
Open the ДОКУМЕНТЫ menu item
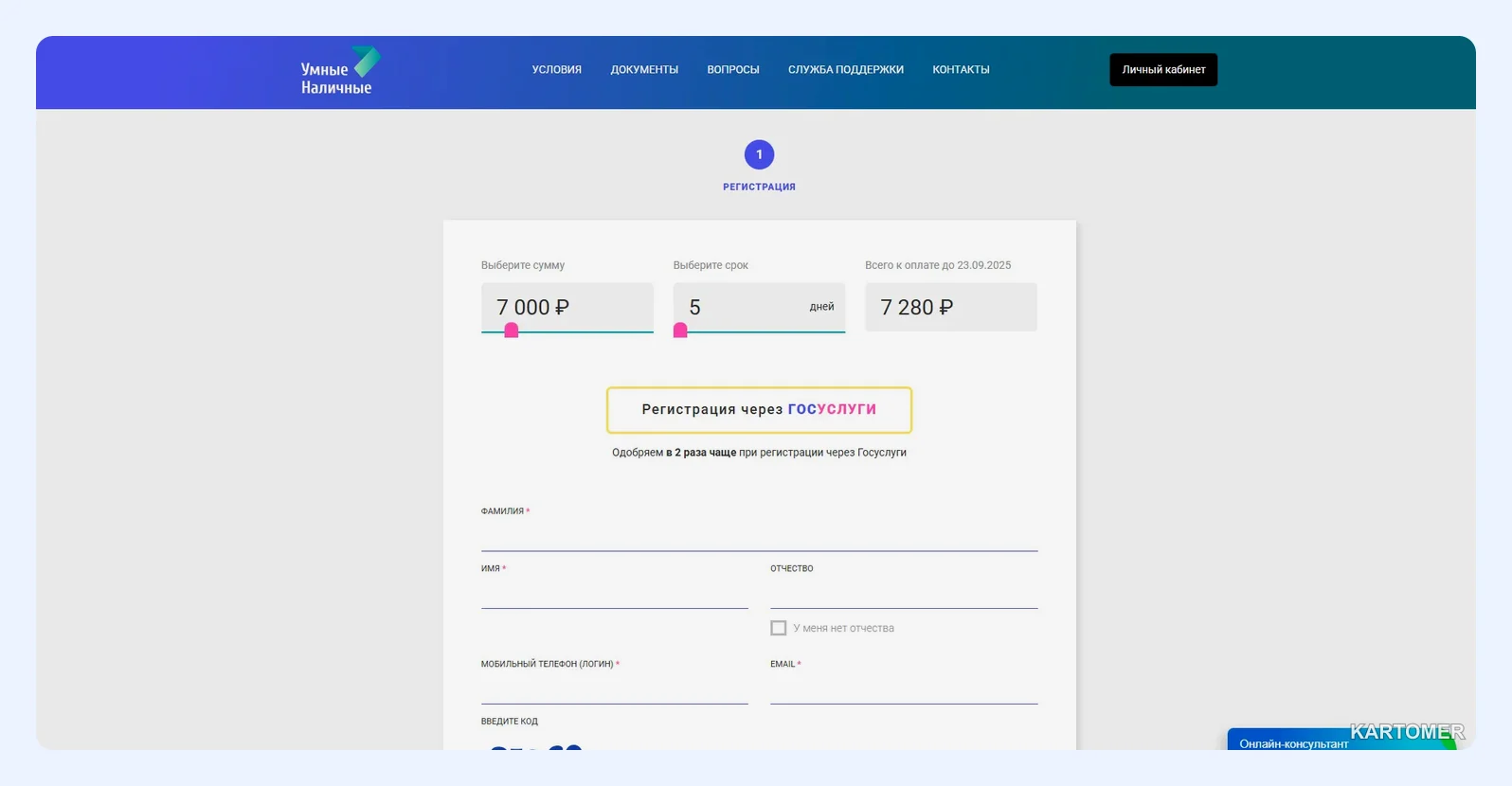(x=644, y=70)
